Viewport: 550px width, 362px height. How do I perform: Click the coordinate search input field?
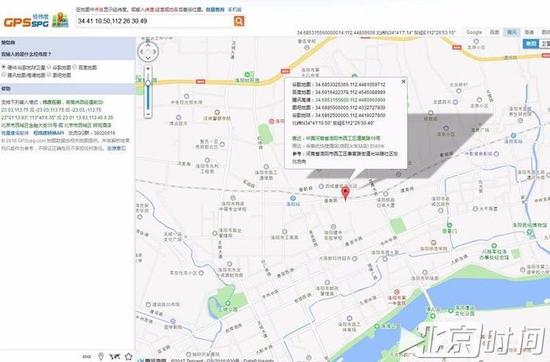(x=154, y=21)
